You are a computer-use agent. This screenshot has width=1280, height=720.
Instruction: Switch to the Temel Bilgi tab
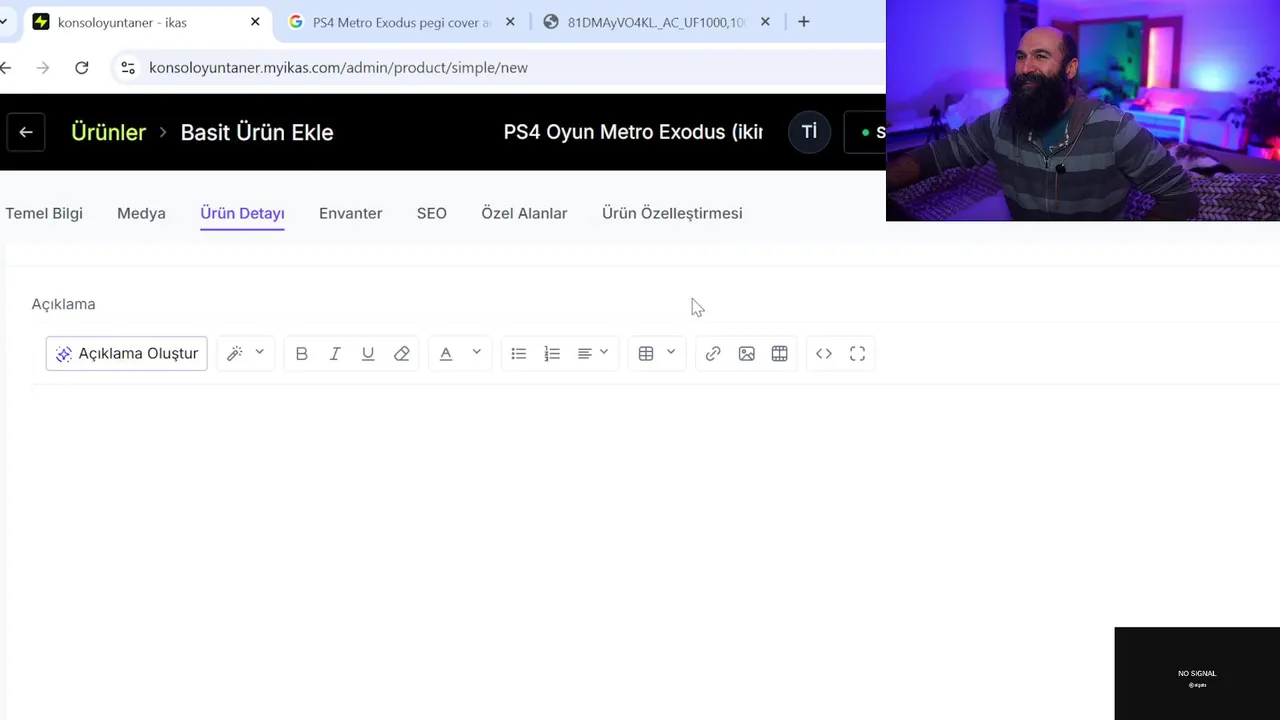44,213
